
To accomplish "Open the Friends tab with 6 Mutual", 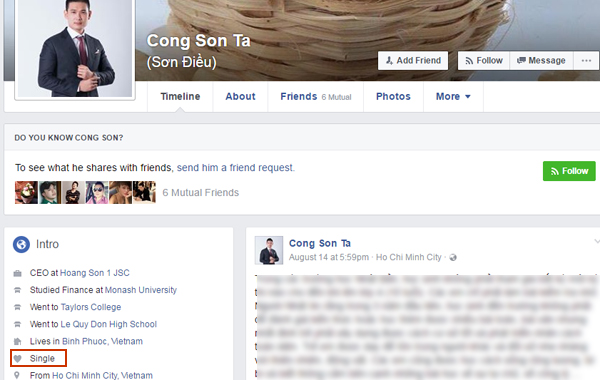I will point(316,96).
